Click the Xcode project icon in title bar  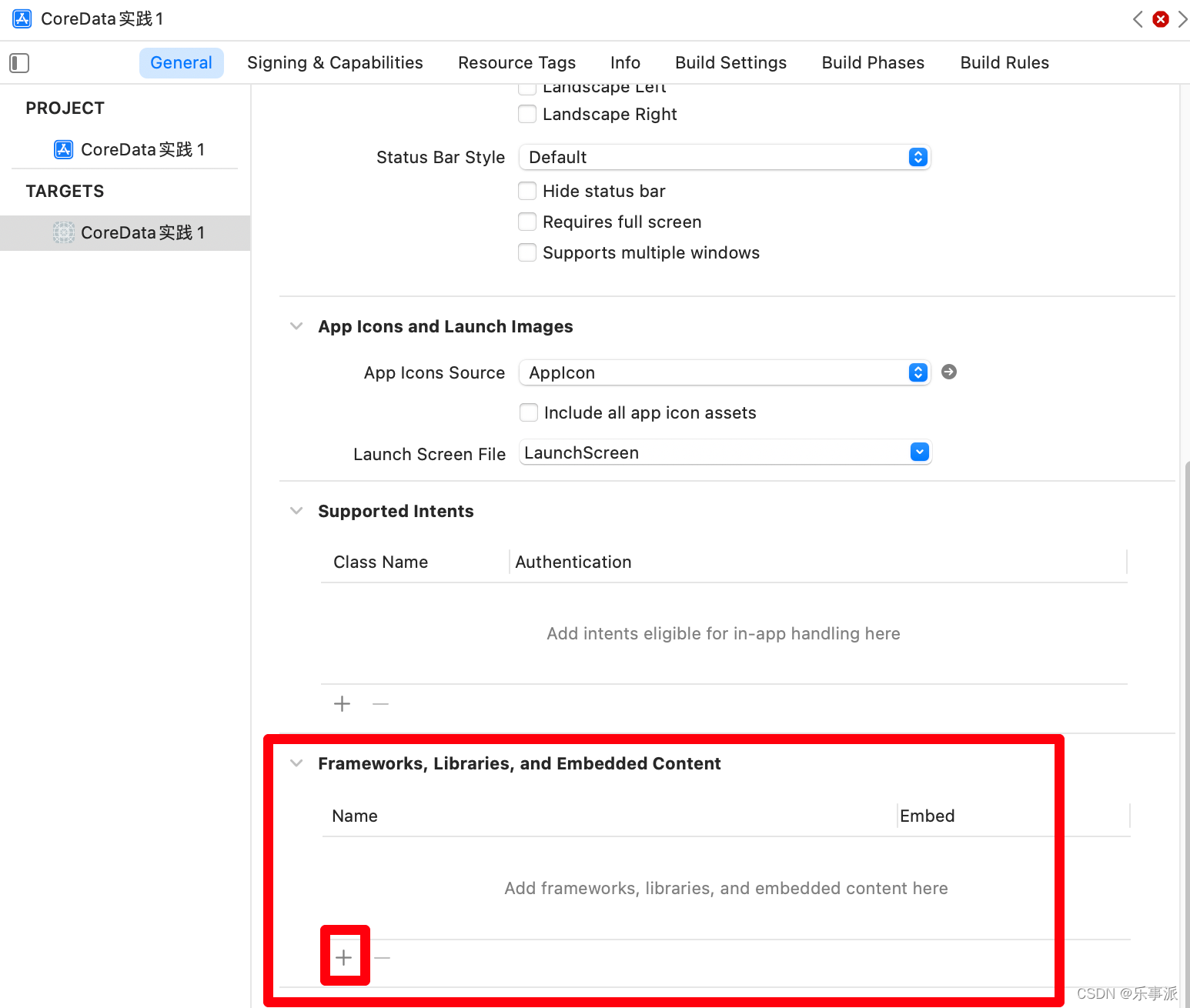pos(22,18)
